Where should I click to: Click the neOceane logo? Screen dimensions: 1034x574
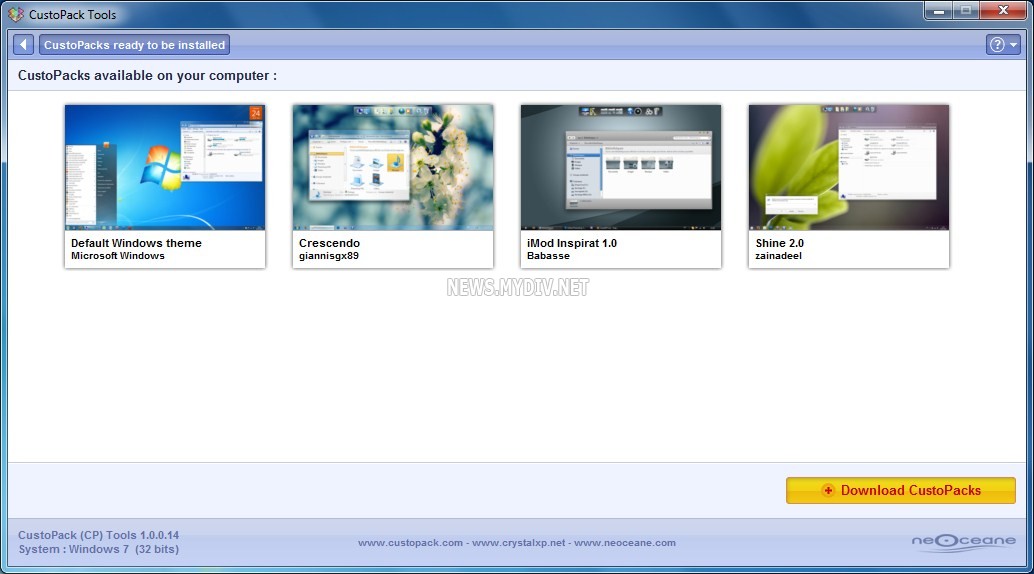click(963, 542)
